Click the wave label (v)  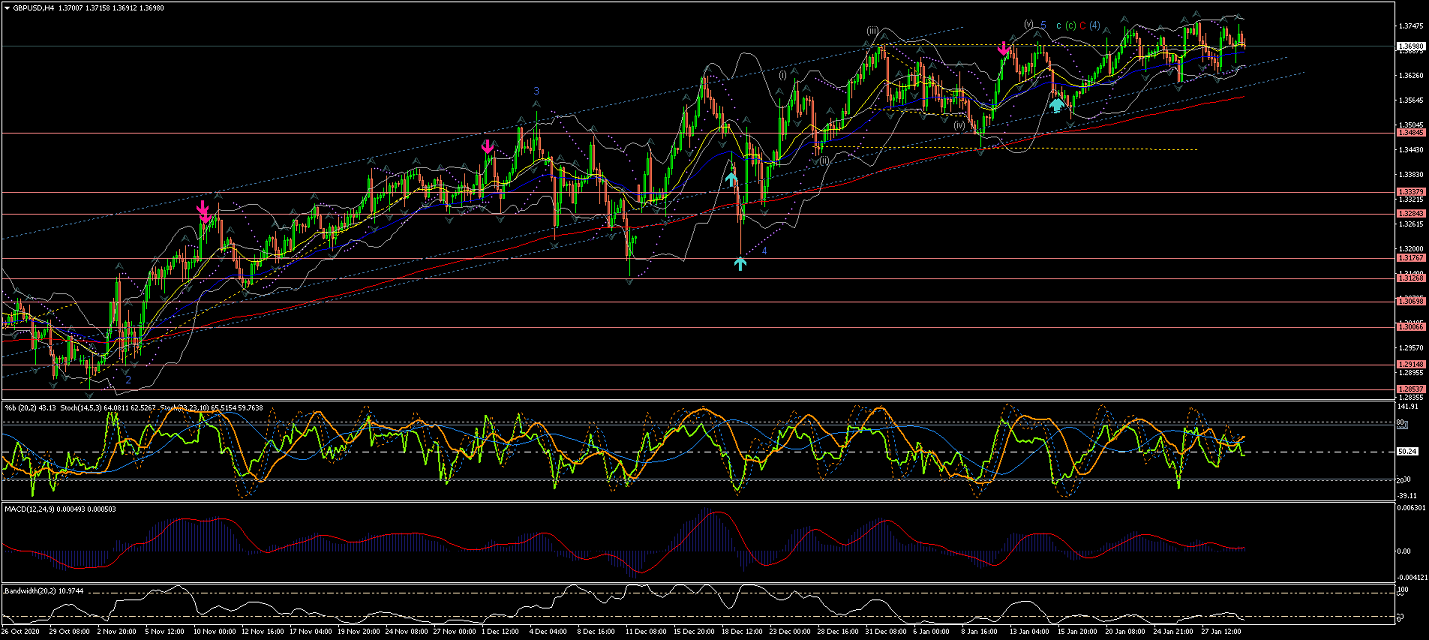pos(1028,24)
